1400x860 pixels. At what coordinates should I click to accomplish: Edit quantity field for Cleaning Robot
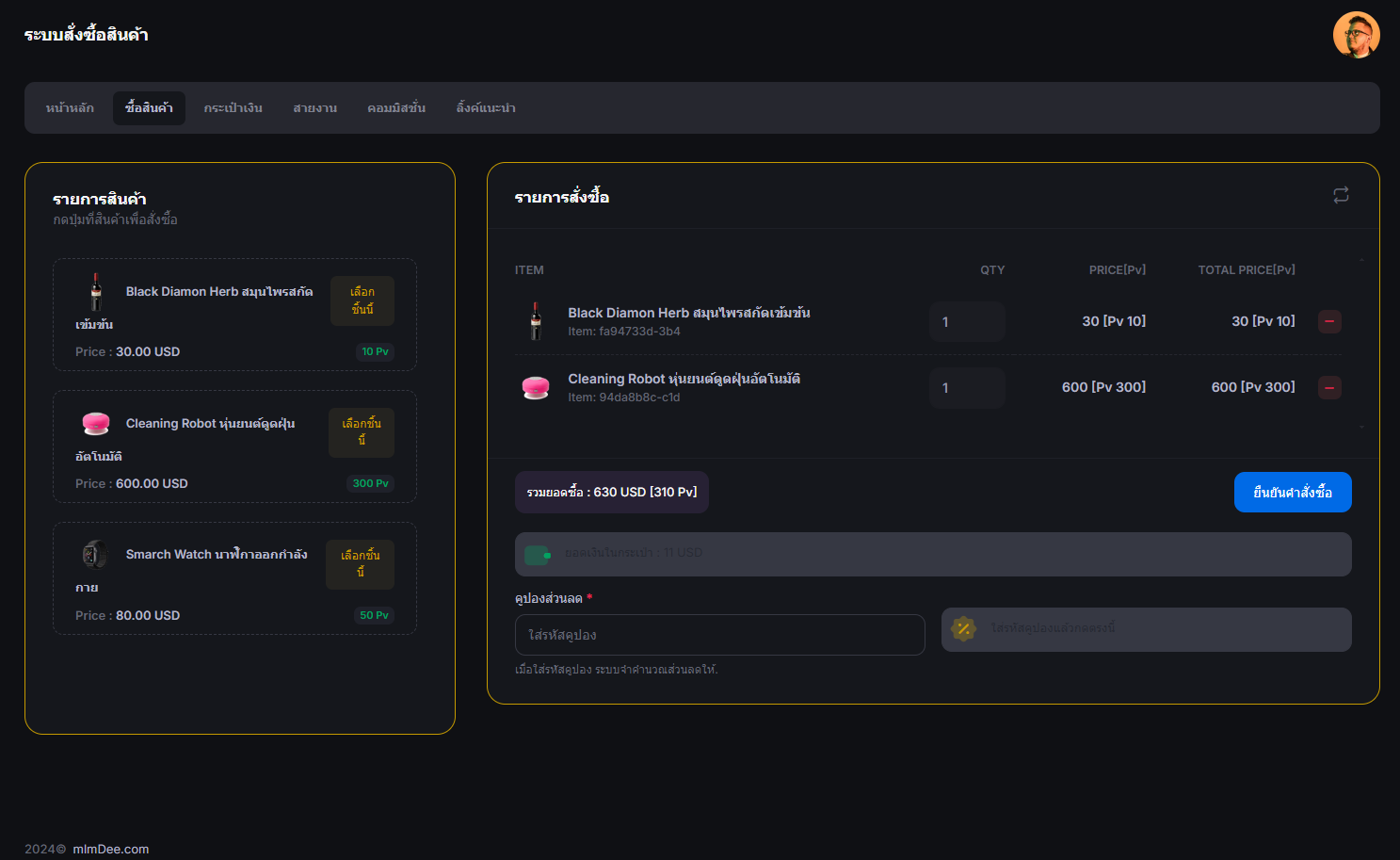tap(966, 387)
